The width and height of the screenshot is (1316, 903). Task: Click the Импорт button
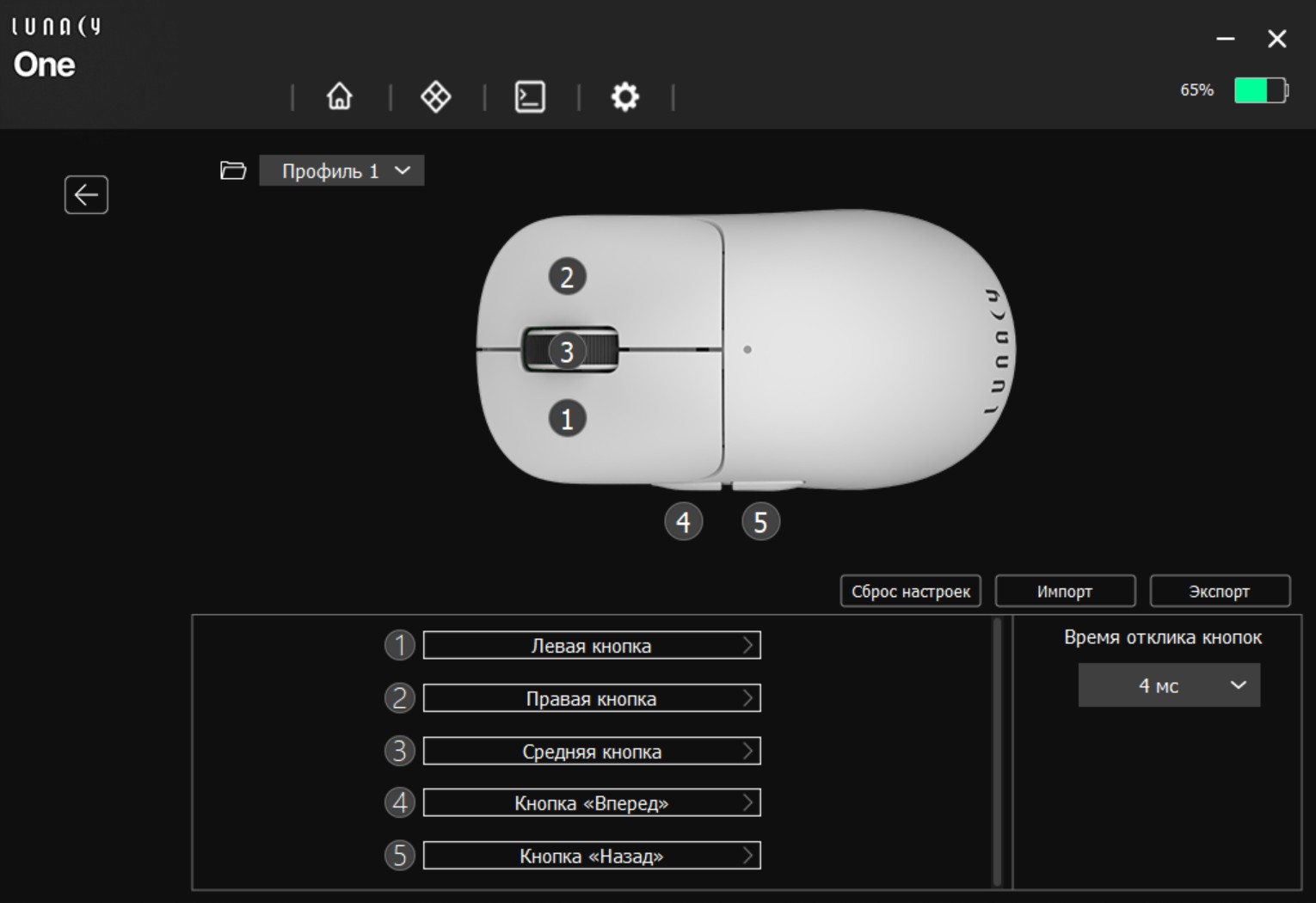tap(1065, 592)
